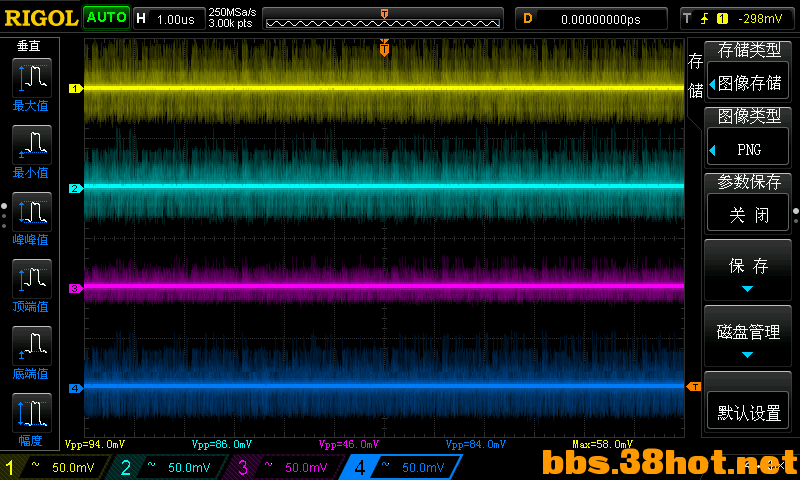Click the orange trigger level marker at right edge
Image resolution: width=800 pixels, height=480 pixels.
pos(694,387)
